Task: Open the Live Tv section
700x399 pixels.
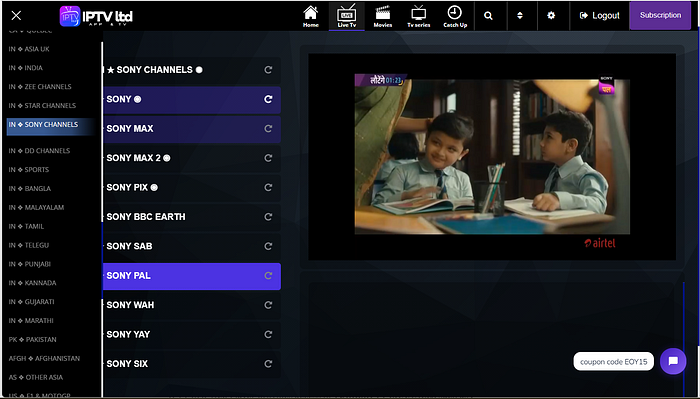Action: tap(347, 17)
